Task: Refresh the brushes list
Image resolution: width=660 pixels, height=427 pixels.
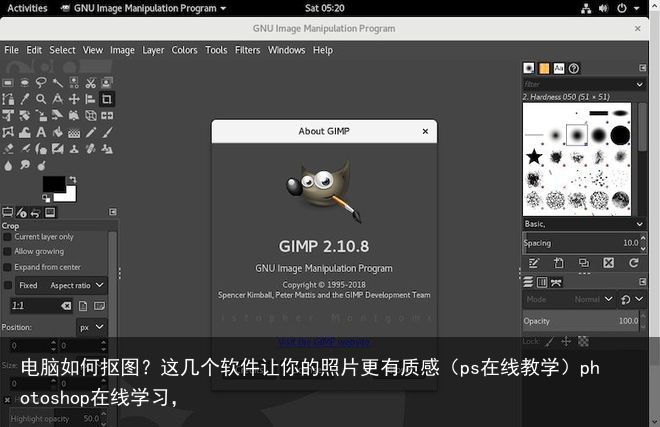Action: (x=633, y=263)
